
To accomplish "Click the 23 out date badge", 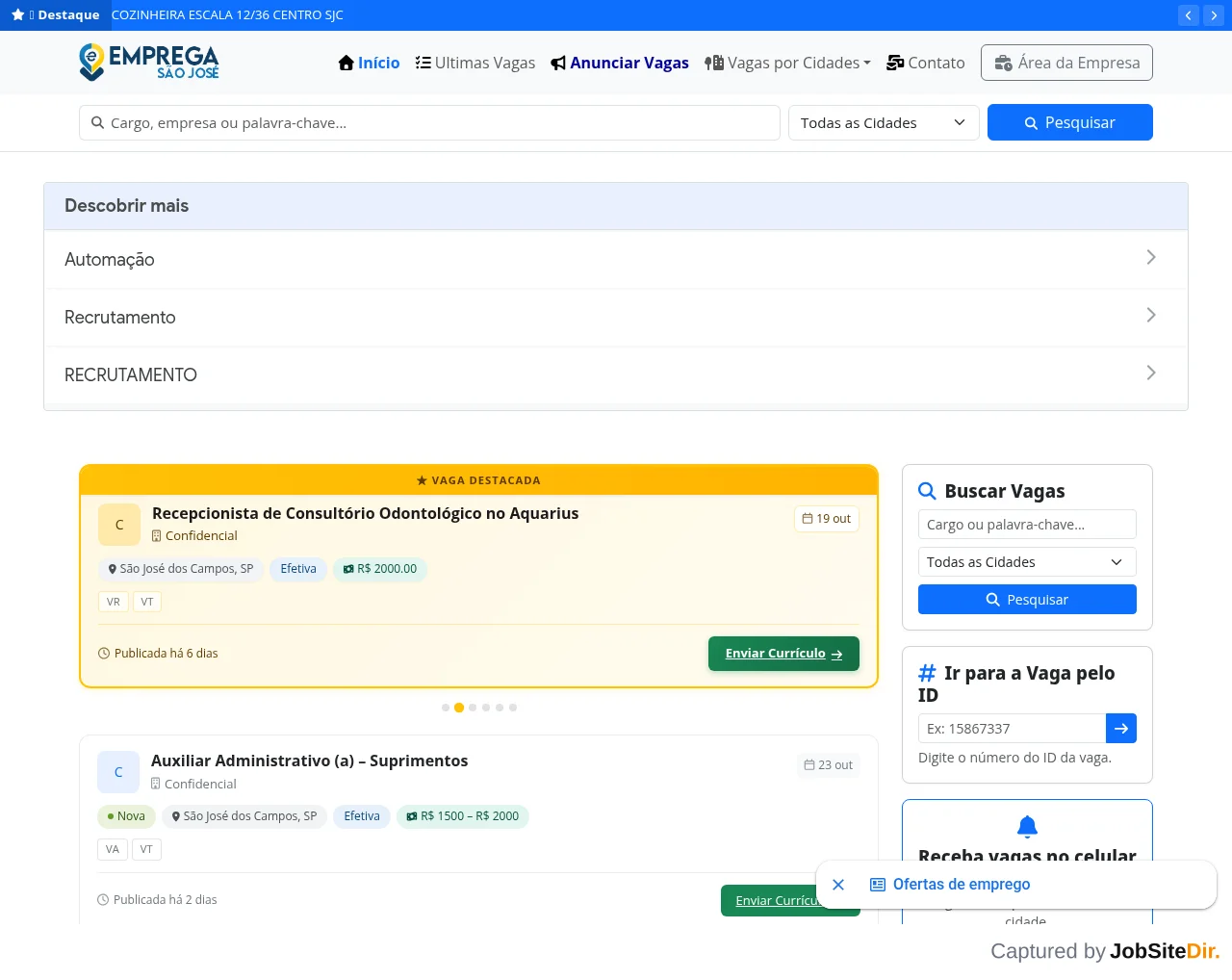I will [x=829, y=765].
